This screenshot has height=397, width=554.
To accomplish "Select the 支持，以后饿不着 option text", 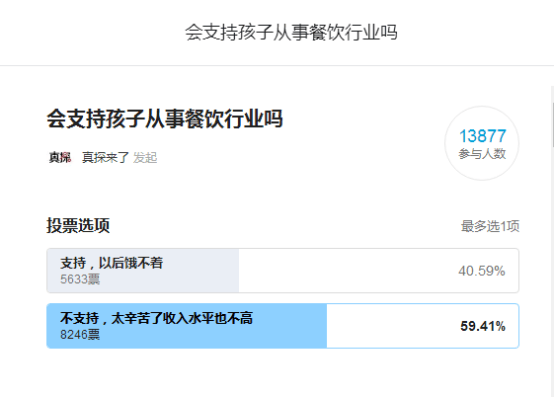I will 112,263.
